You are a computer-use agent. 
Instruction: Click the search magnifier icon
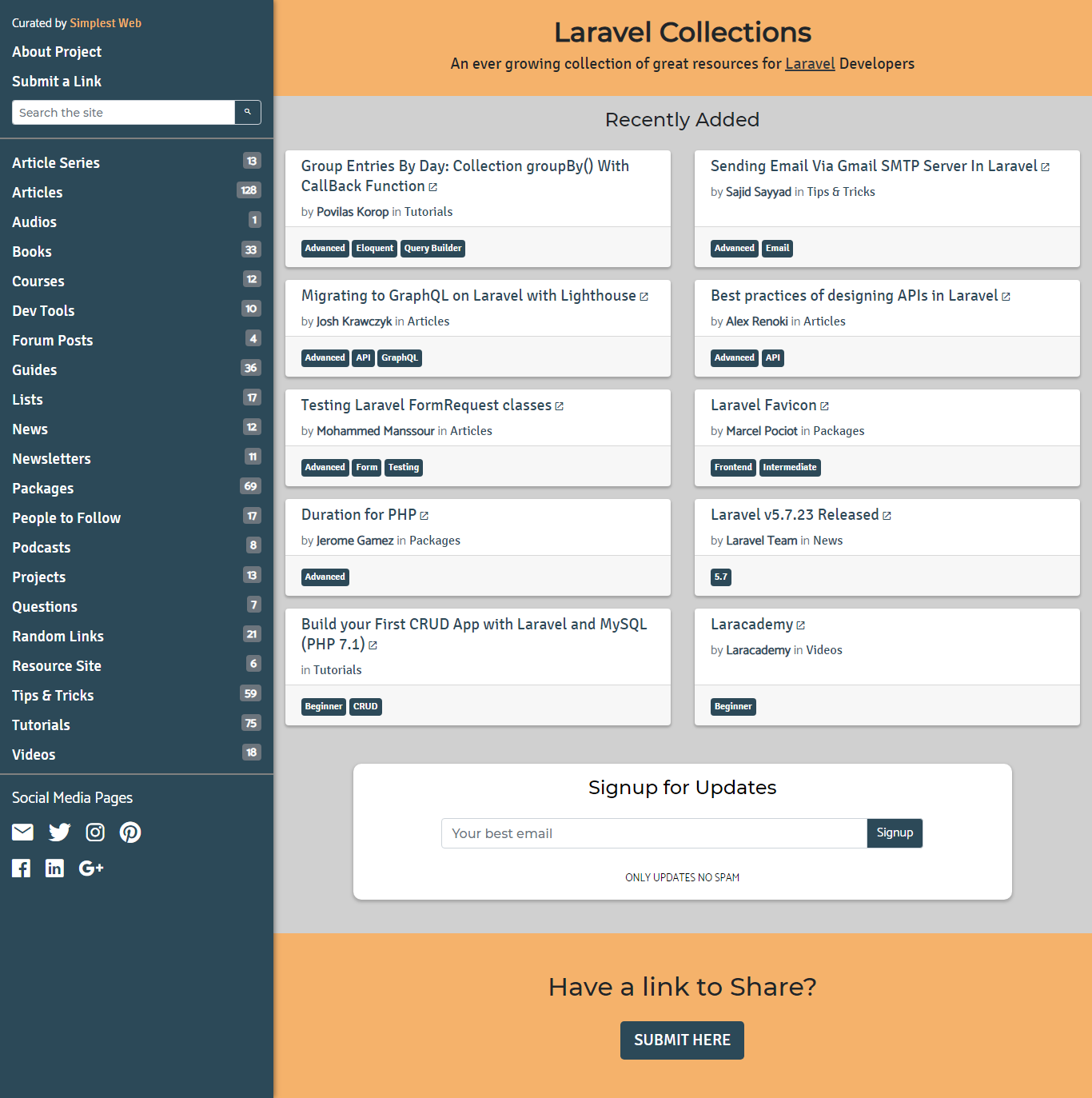tap(247, 112)
